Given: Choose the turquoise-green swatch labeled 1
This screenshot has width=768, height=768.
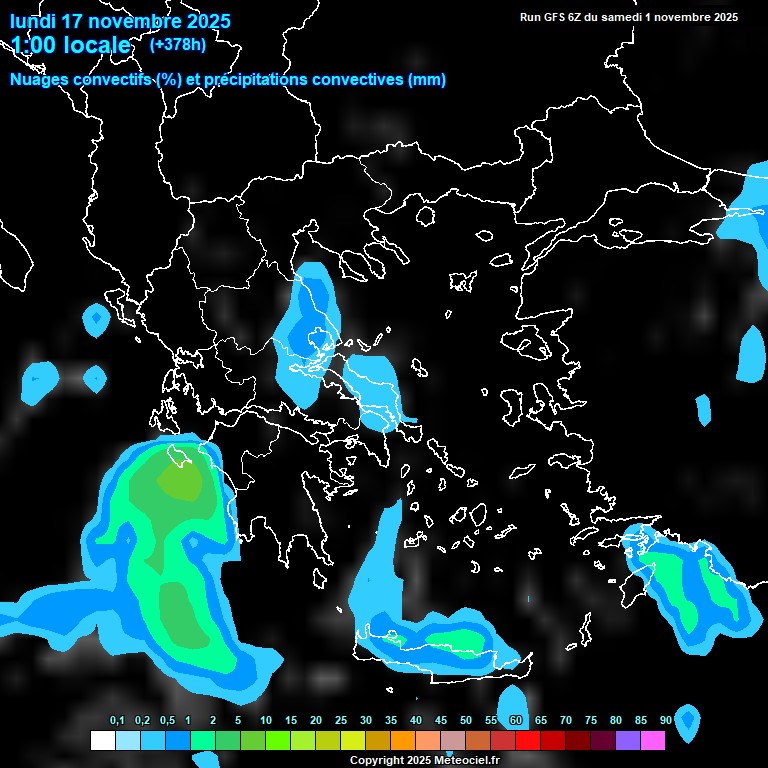Looking at the screenshot, I should click(x=202, y=740).
